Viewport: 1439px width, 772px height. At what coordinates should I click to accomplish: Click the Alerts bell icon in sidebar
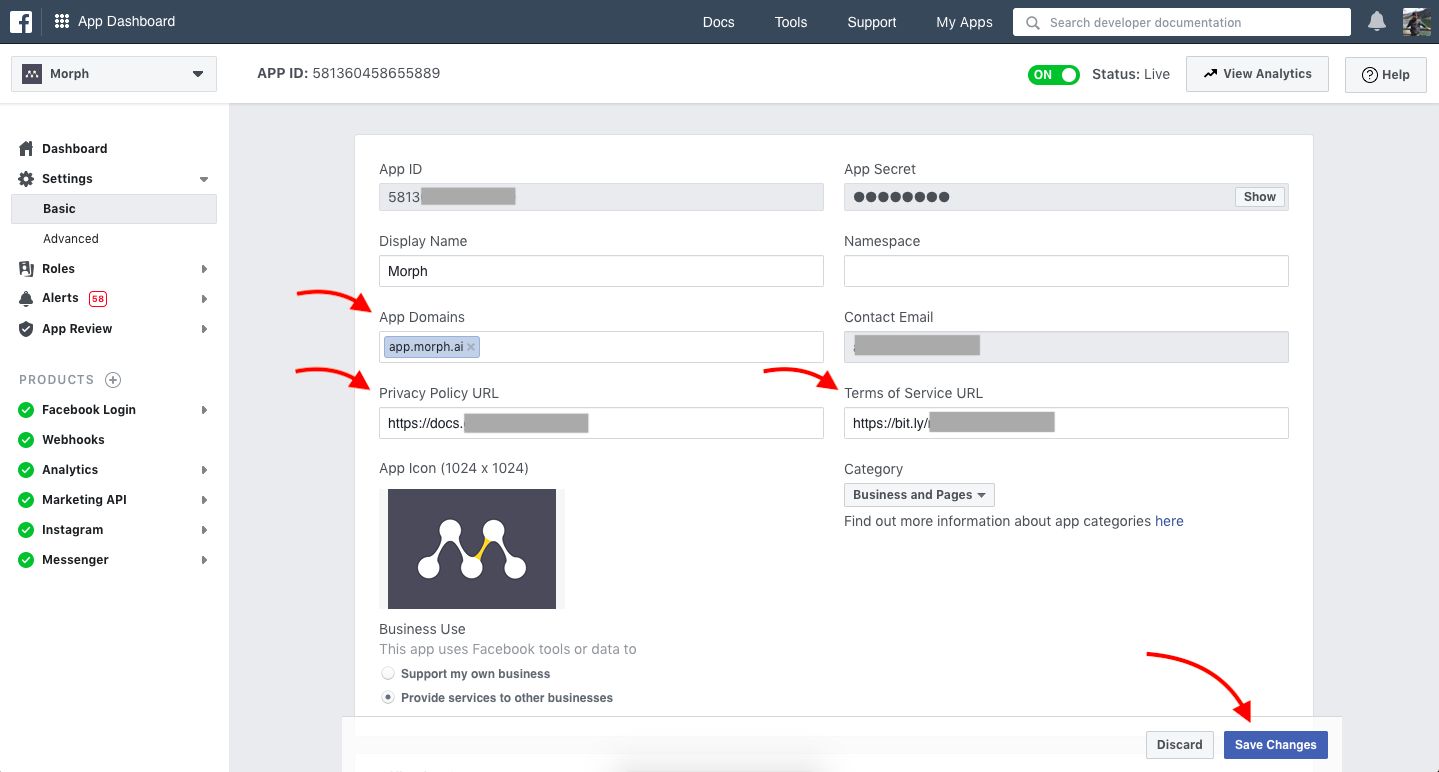pyautogui.click(x=26, y=298)
